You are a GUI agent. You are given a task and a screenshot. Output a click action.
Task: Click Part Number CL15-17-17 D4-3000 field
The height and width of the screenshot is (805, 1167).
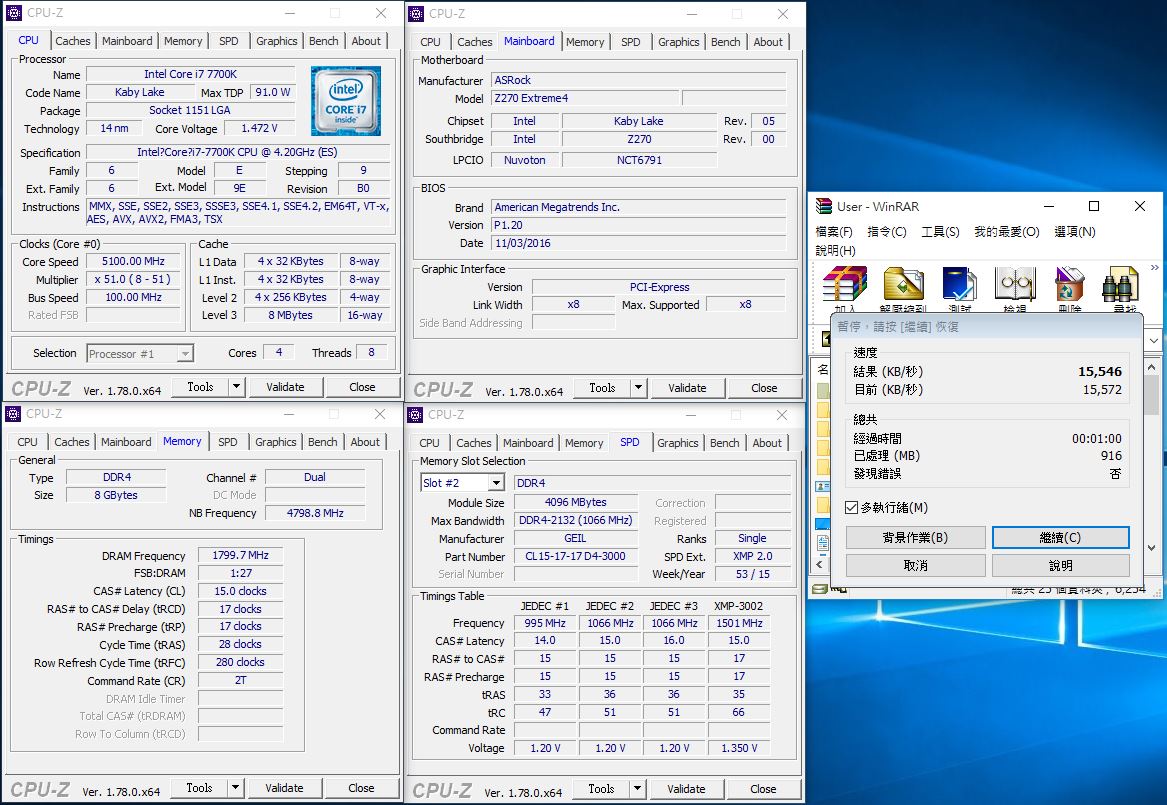tap(575, 557)
